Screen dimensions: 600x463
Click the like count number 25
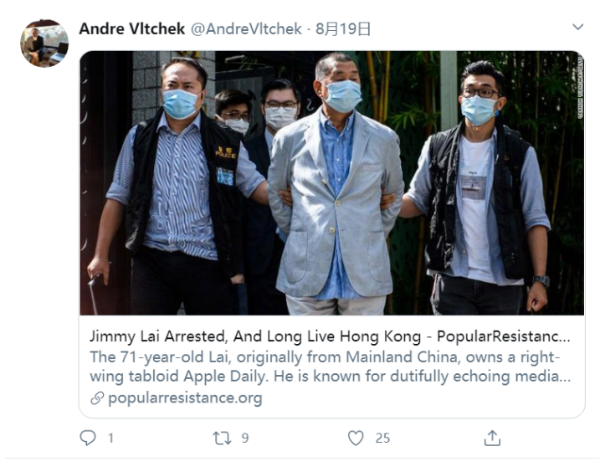382,438
